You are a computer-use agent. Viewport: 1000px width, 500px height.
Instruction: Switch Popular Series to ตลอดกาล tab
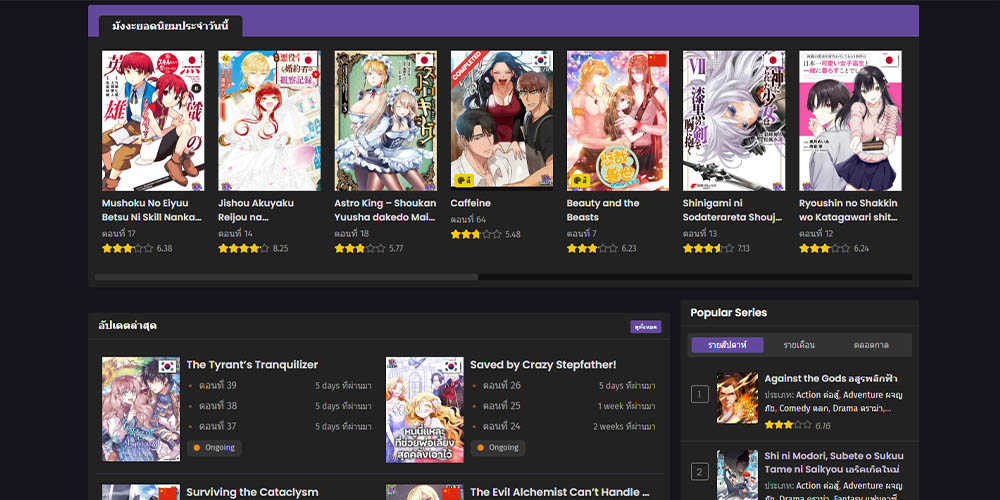coord(871,345)
